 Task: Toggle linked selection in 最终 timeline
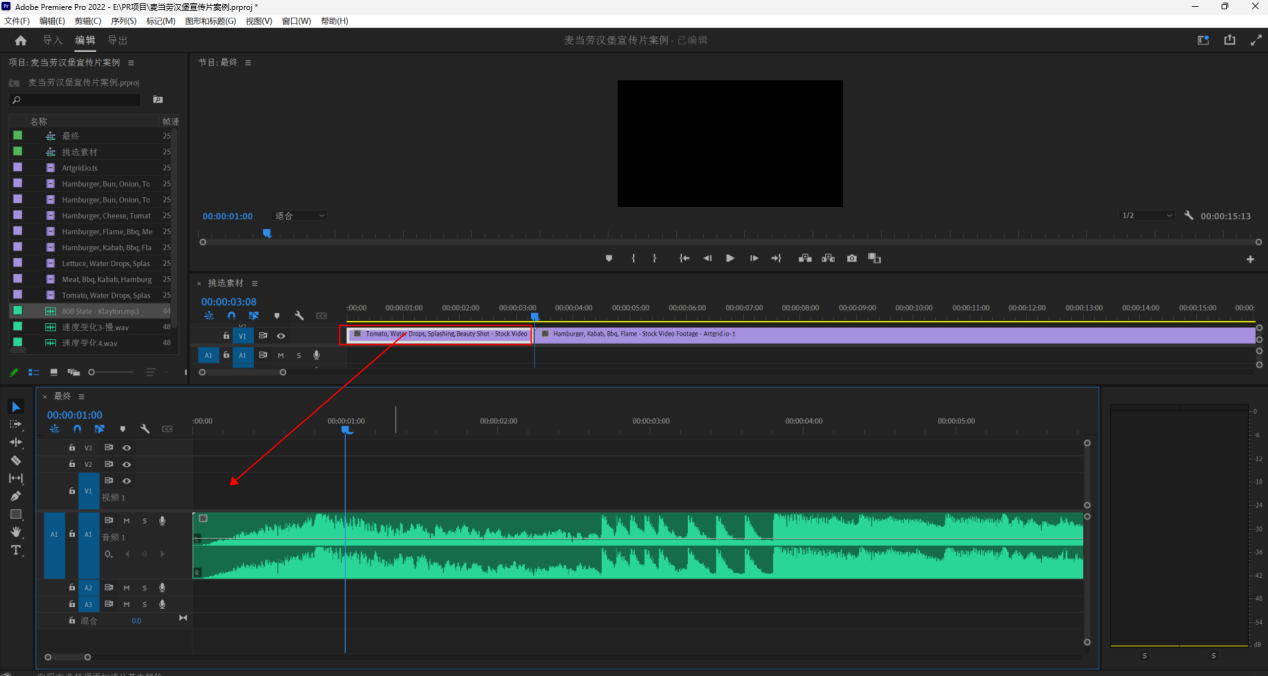pyautogui.click(x=99, y=429)
